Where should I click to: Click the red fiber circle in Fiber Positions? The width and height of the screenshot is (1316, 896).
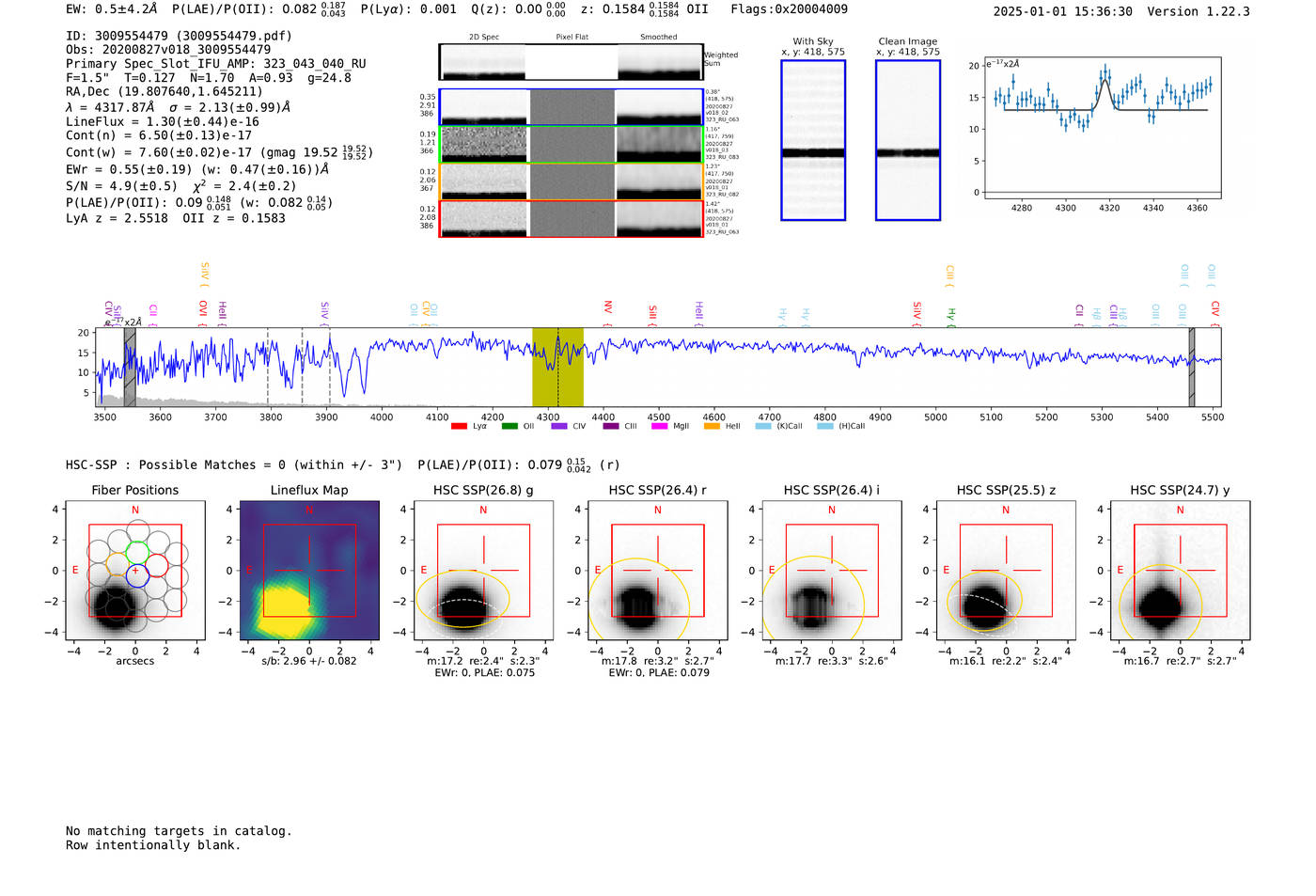(157, 565)
